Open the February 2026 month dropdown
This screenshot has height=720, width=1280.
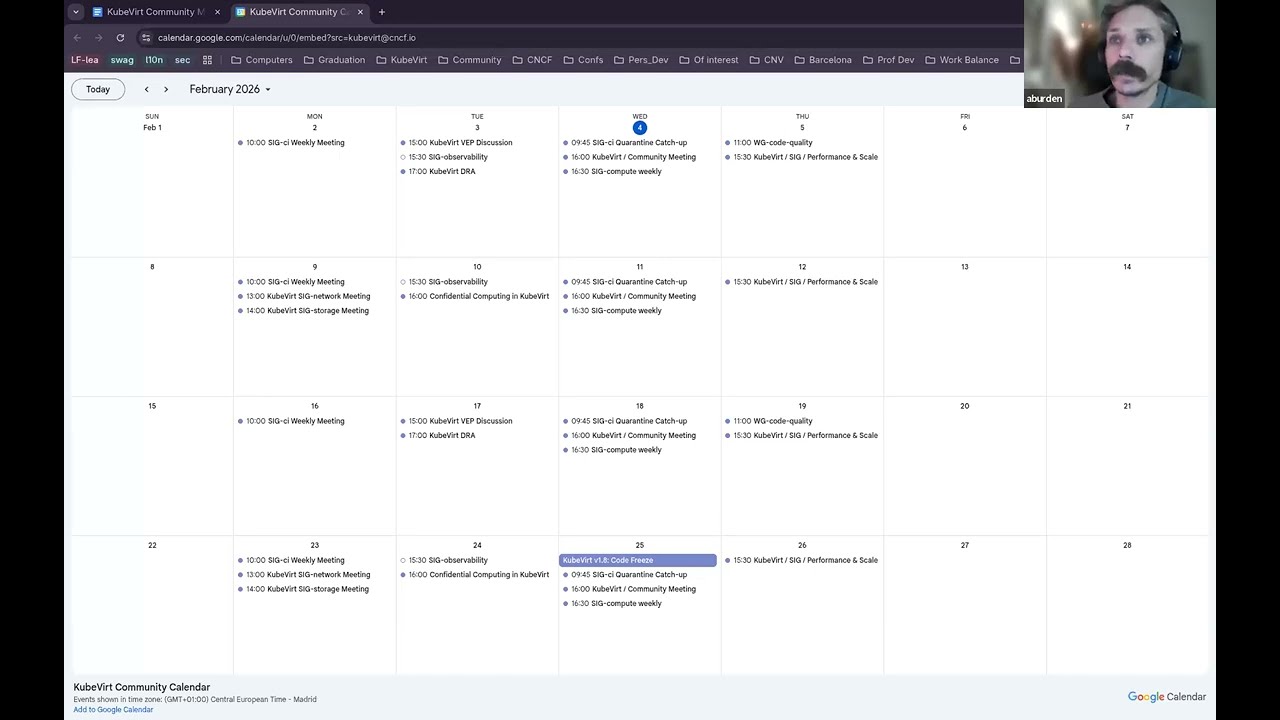(230, 89)
